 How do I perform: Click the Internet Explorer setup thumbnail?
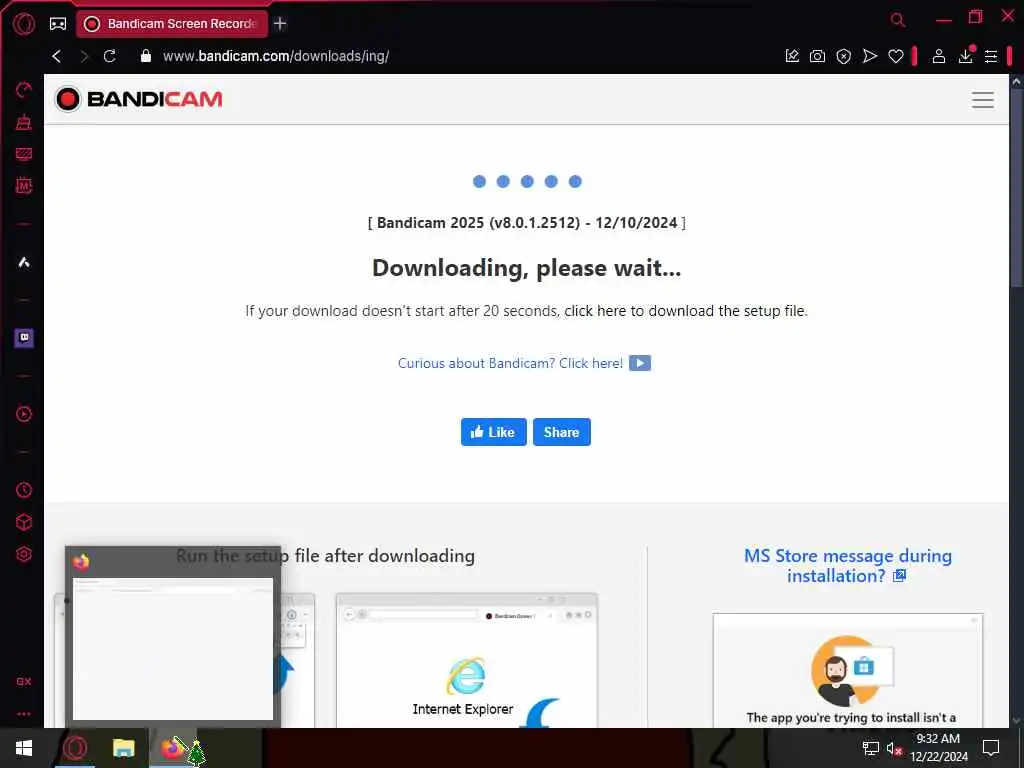click(x=466, y=660)
